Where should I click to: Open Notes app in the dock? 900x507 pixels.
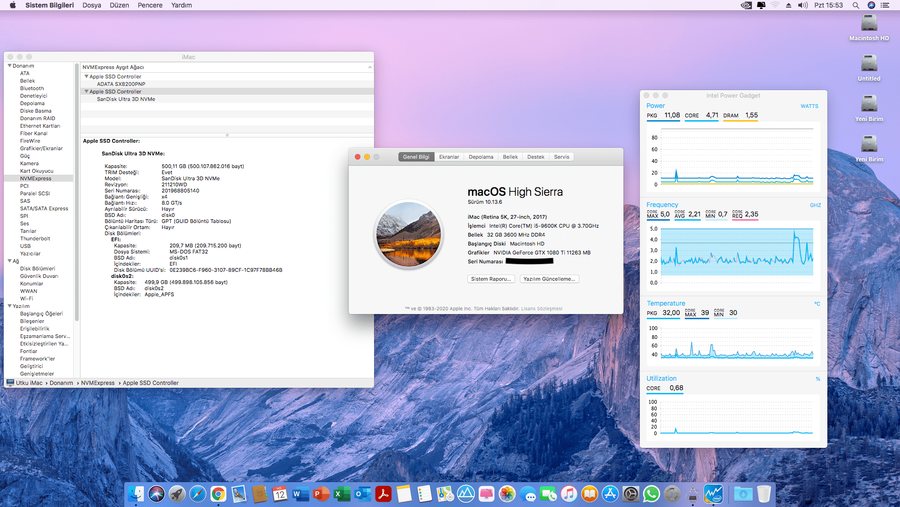[404, 494]
